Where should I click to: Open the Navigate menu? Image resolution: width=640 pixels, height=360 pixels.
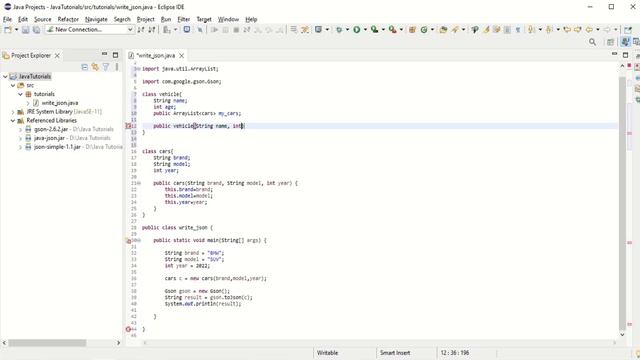pos(96,19)
